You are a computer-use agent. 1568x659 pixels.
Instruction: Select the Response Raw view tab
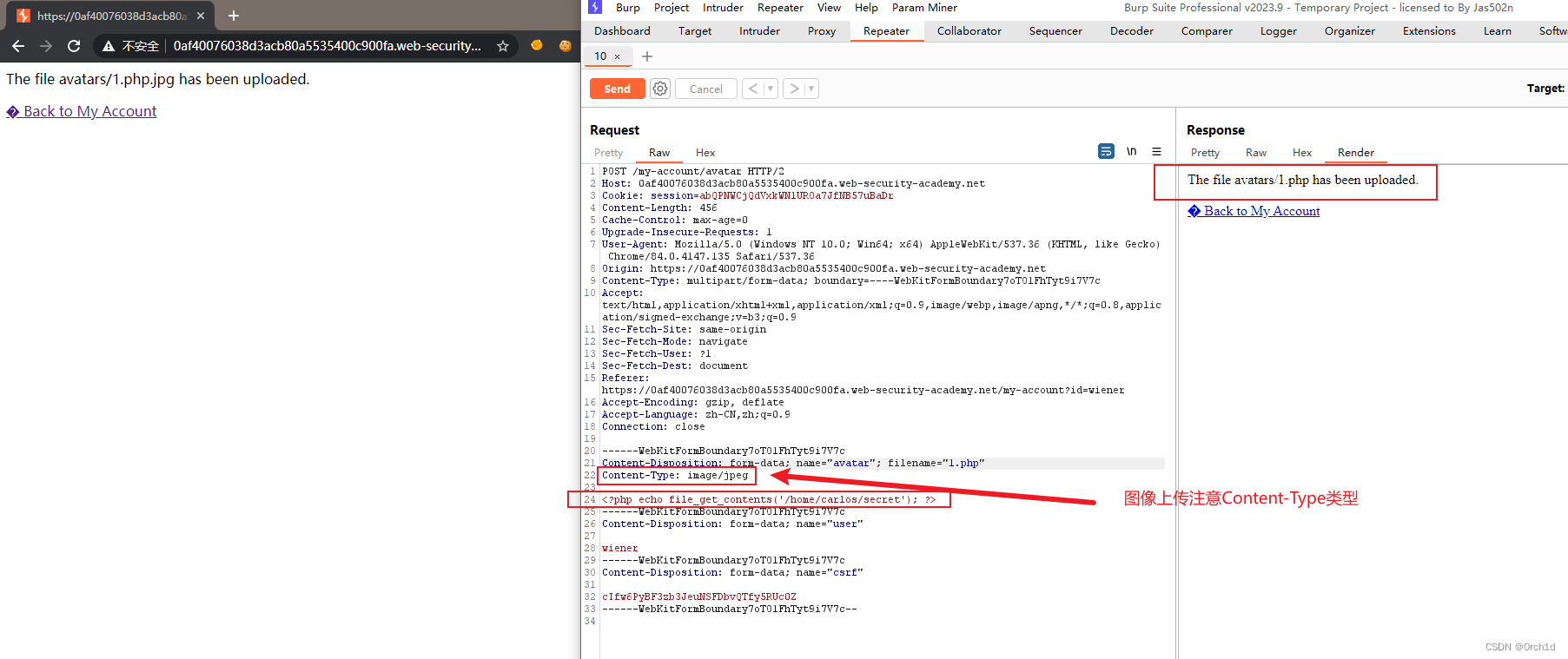click(x=1256, y=152)
